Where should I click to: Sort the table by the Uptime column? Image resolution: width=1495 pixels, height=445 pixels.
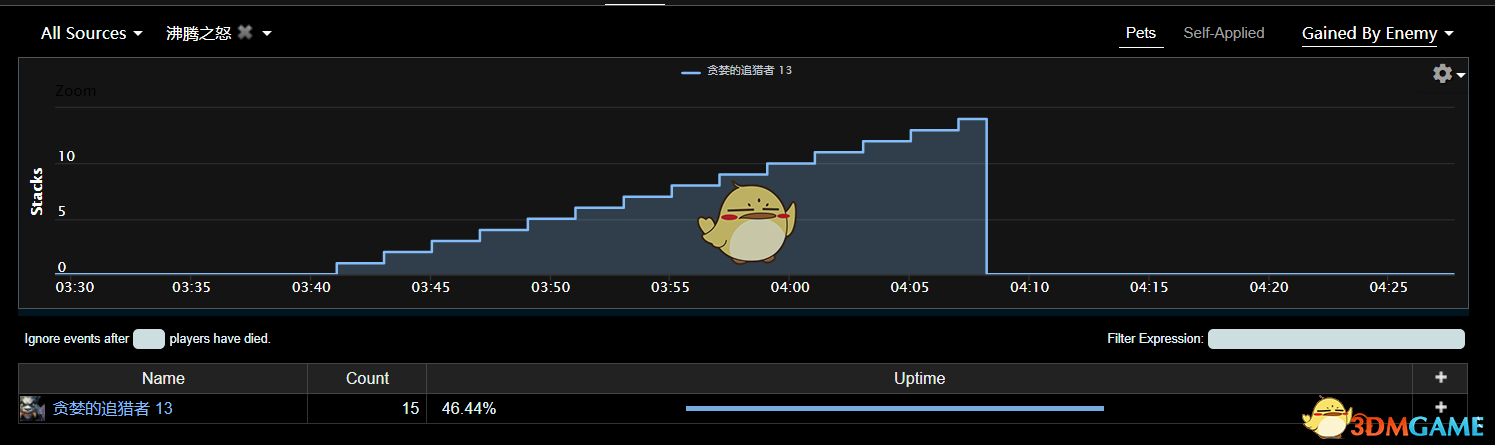pos(919,378)
